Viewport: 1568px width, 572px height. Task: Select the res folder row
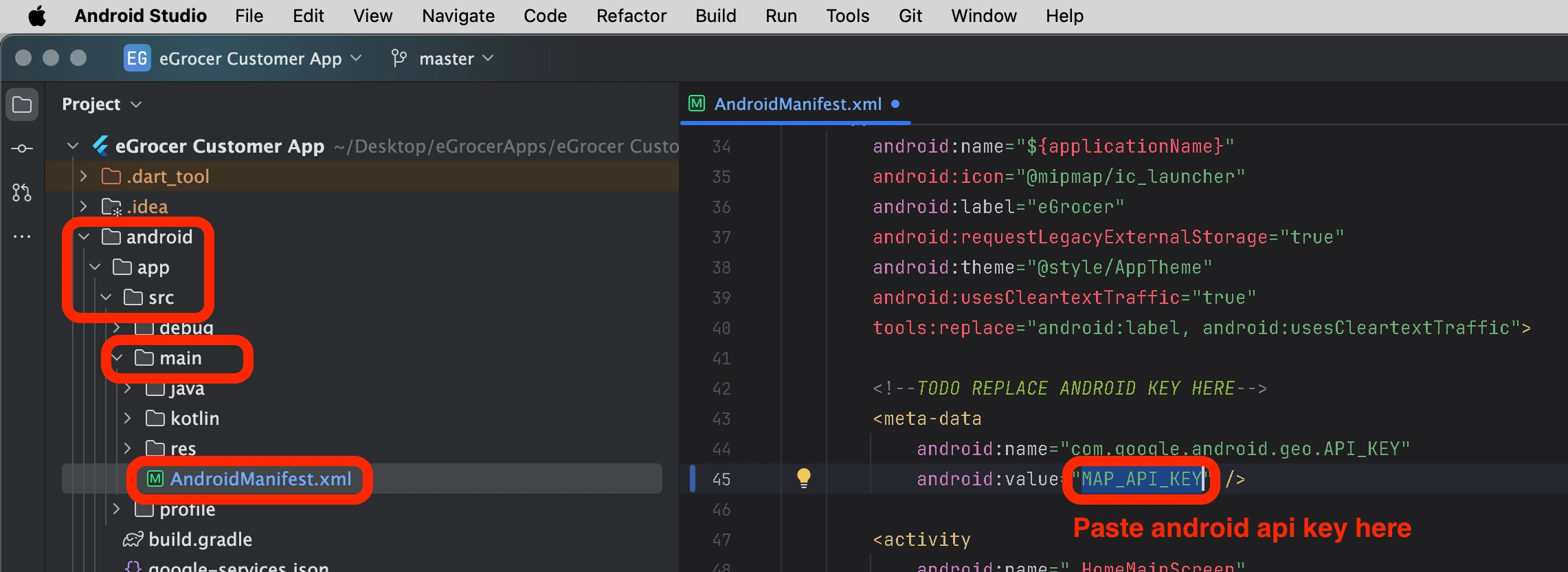pos(362,448)
